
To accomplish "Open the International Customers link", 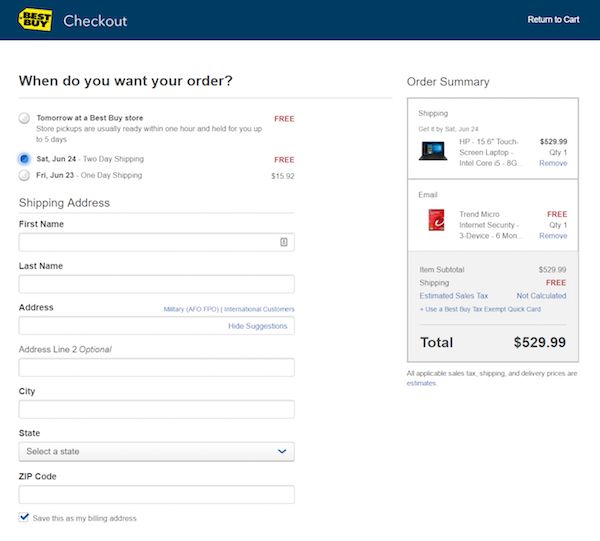I will pyautogui.click(x=259, y=309).
